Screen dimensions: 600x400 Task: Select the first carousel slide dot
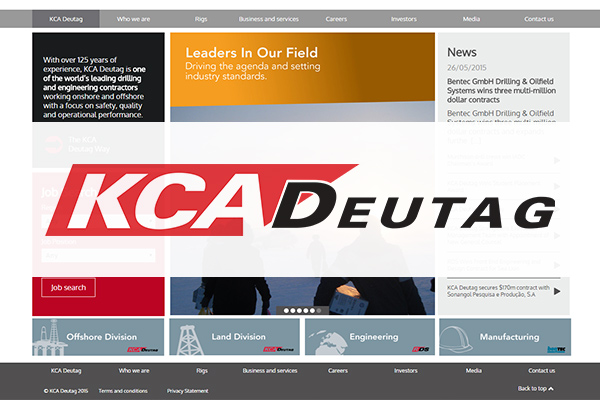(286, 310)
